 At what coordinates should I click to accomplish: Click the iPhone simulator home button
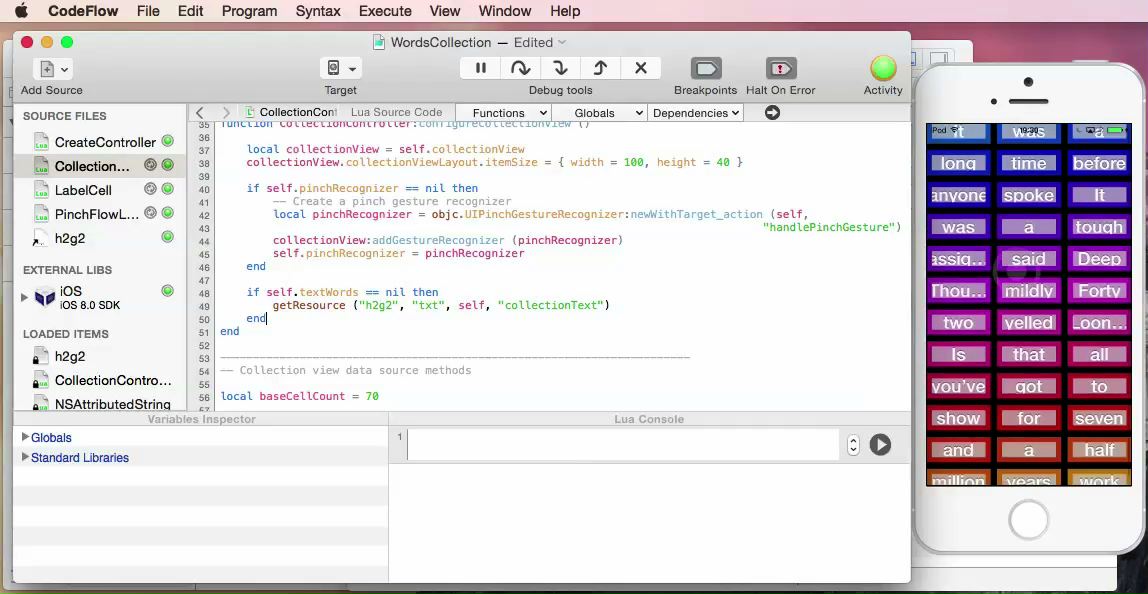click(x=1029, y=520)
